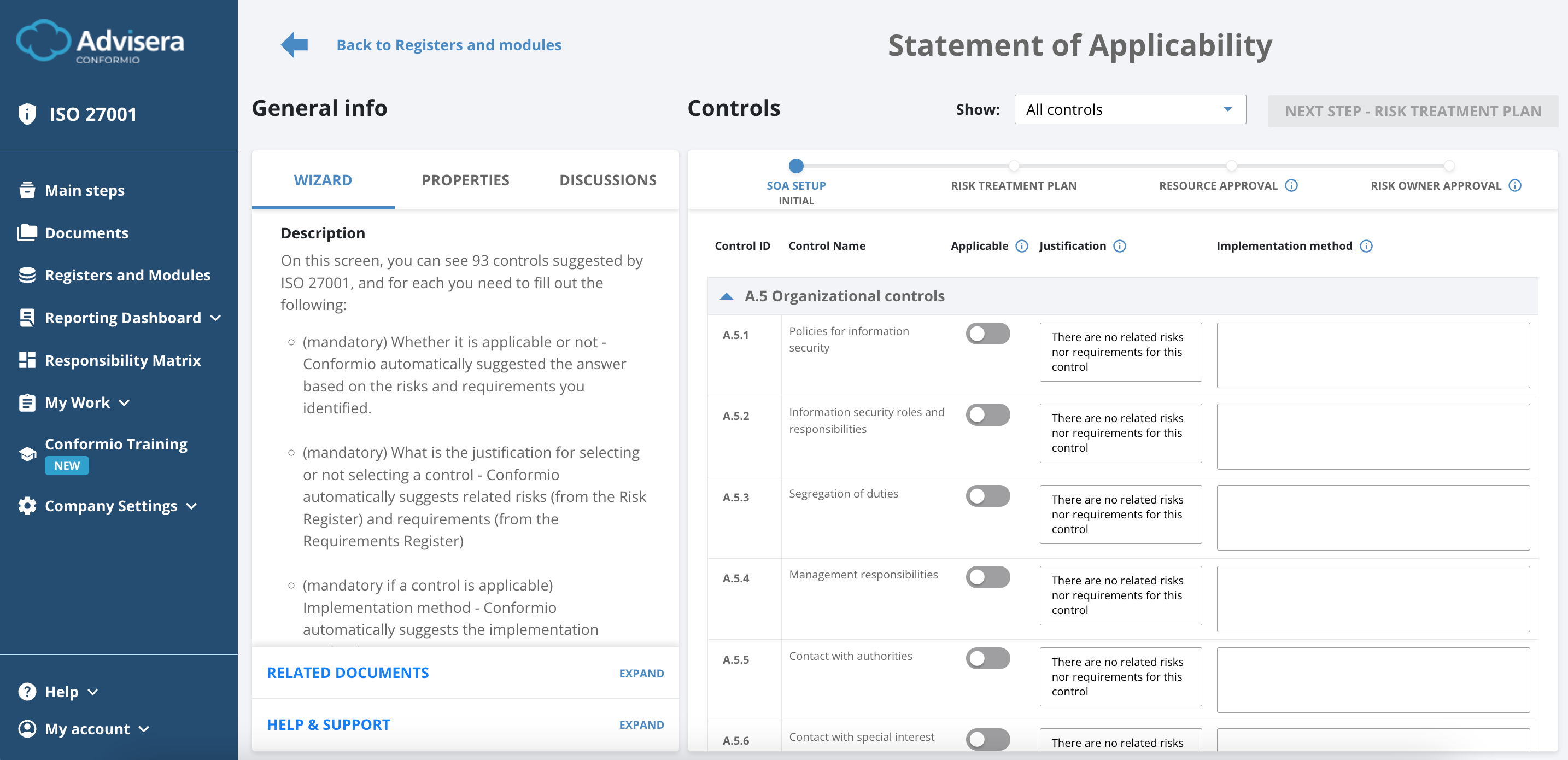Expand the Company Settings menu

point(110,505)
